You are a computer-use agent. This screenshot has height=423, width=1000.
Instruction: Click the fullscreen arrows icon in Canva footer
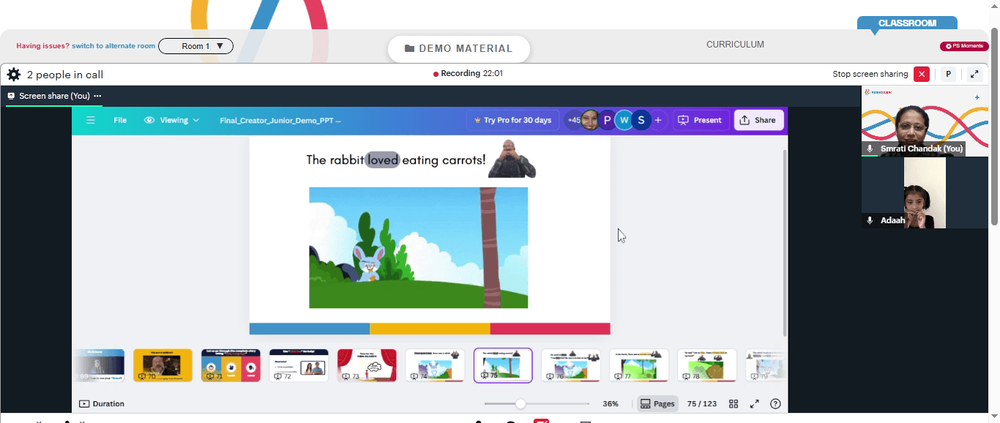click(754, 404)
